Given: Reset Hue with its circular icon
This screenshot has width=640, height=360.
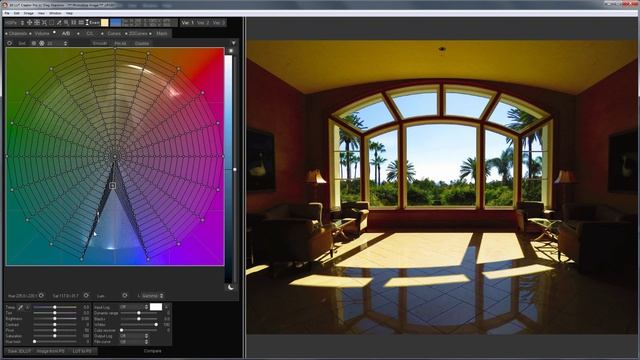Looking at the screenshot, I should 41,296.
